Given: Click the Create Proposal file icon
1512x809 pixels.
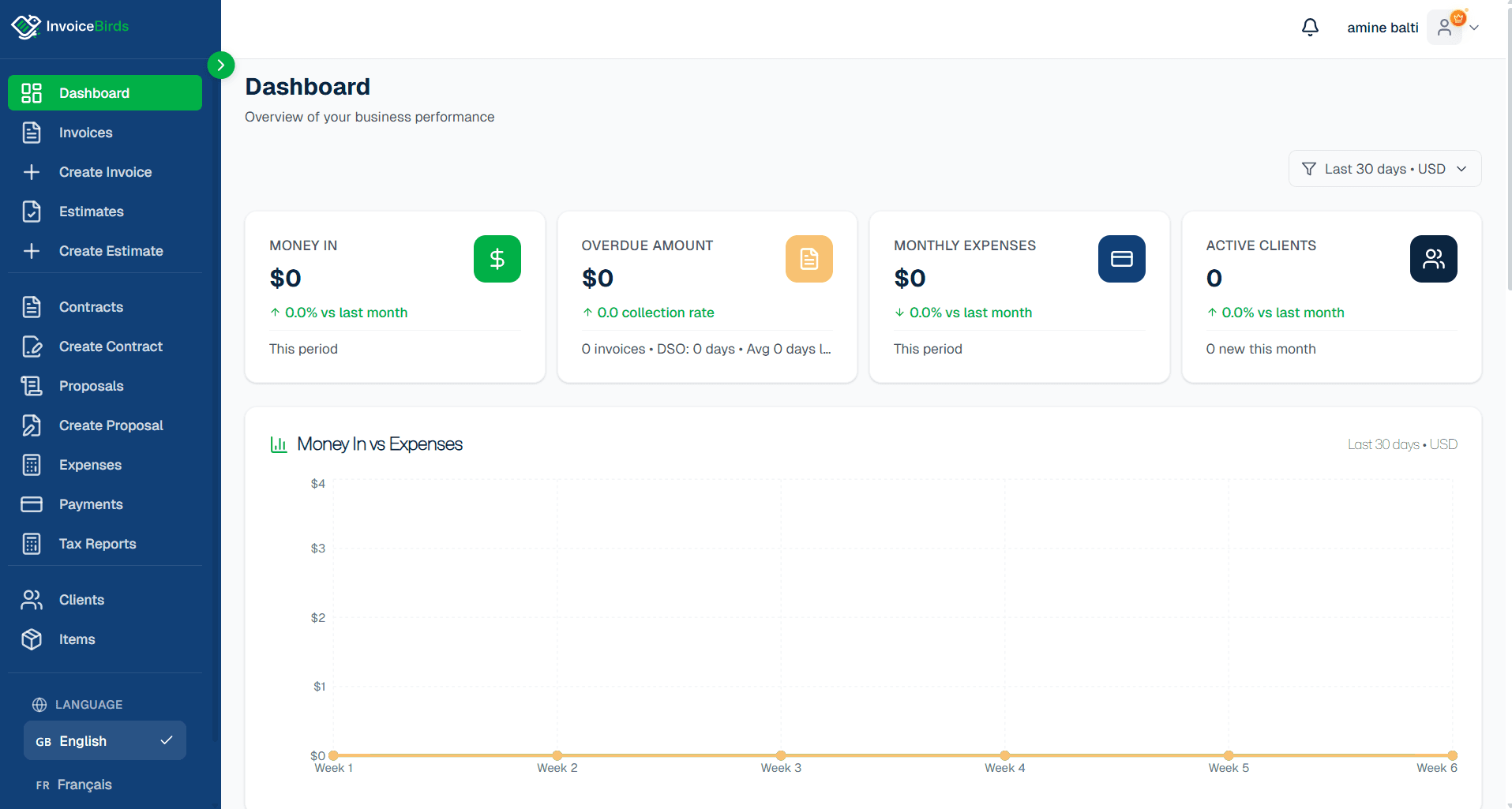Looking at the screenshot, I should coord(32,425).
